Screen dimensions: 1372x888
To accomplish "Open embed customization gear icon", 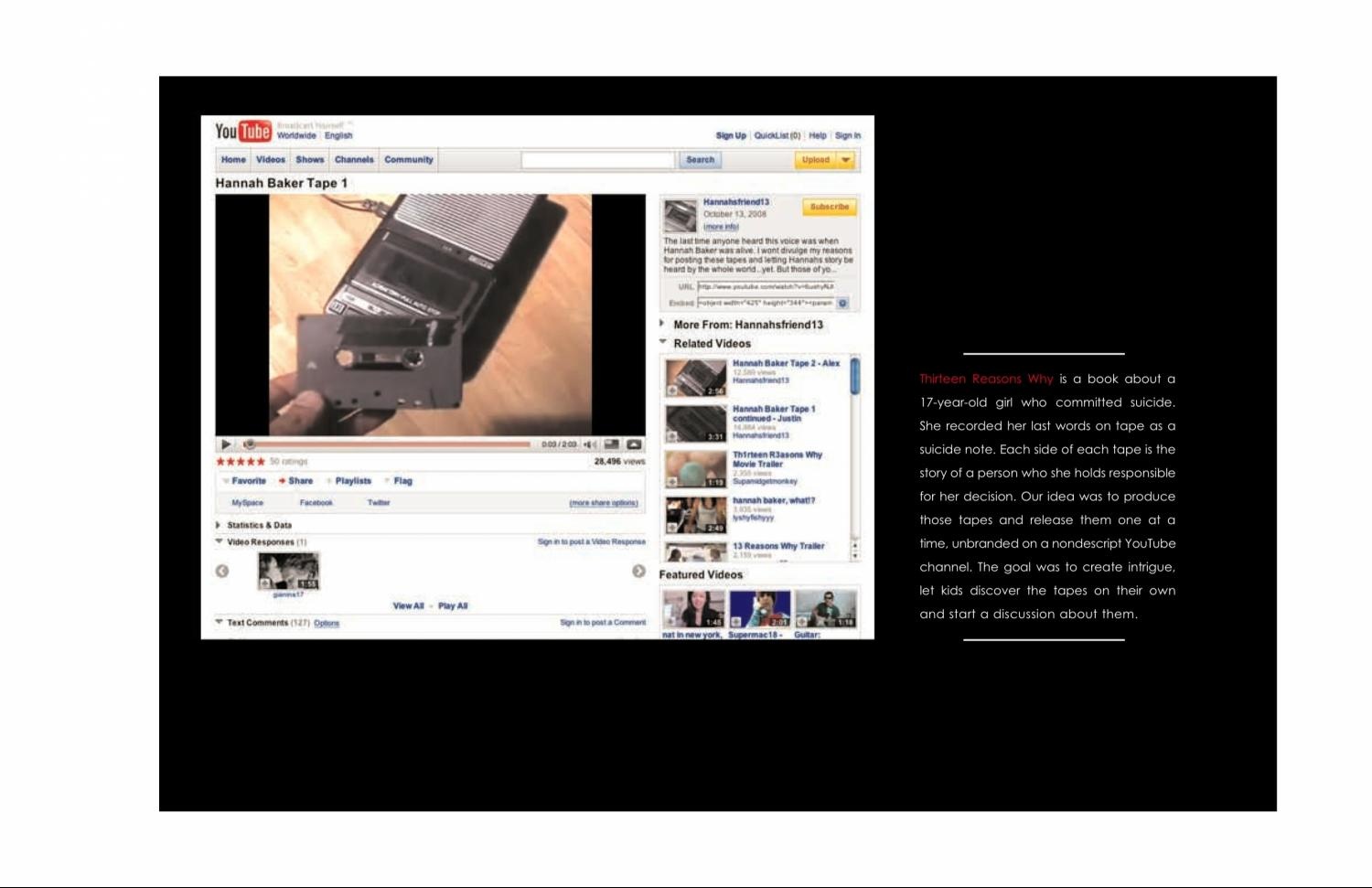I will tap(842, 303).
